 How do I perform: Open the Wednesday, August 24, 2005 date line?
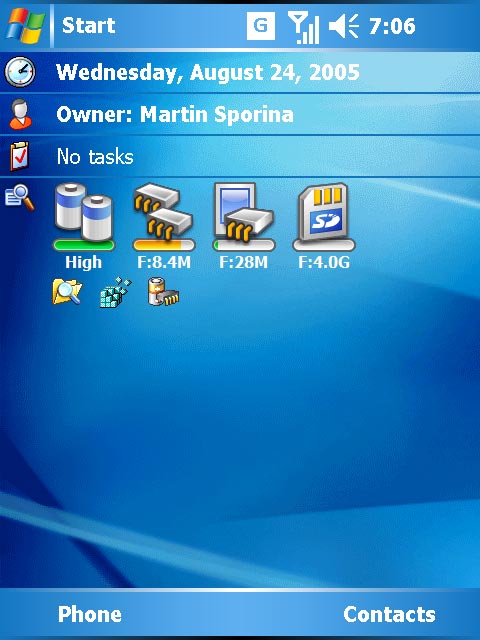coord(240,72)
